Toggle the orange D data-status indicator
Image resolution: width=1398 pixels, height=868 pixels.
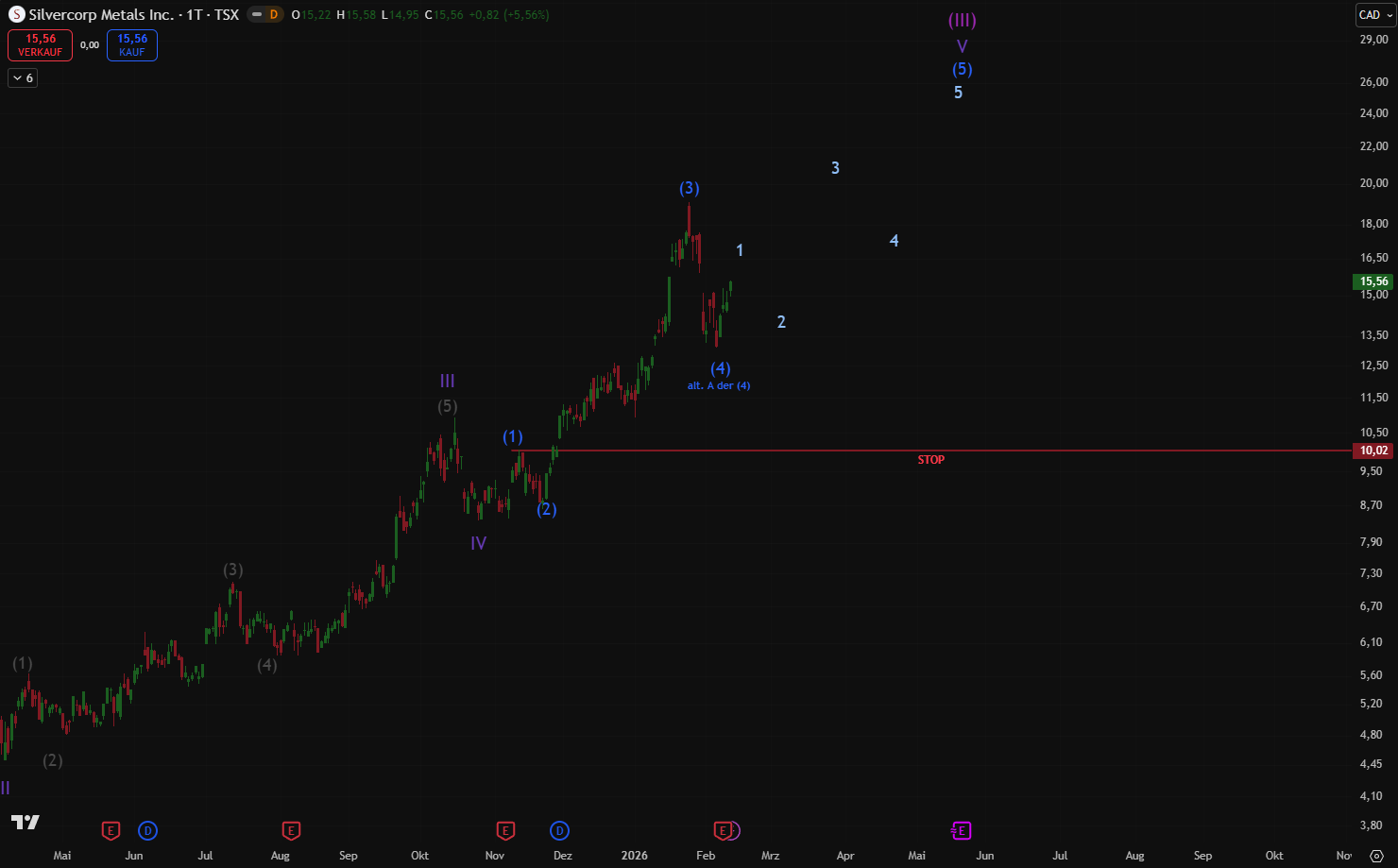tap(274, 14)
